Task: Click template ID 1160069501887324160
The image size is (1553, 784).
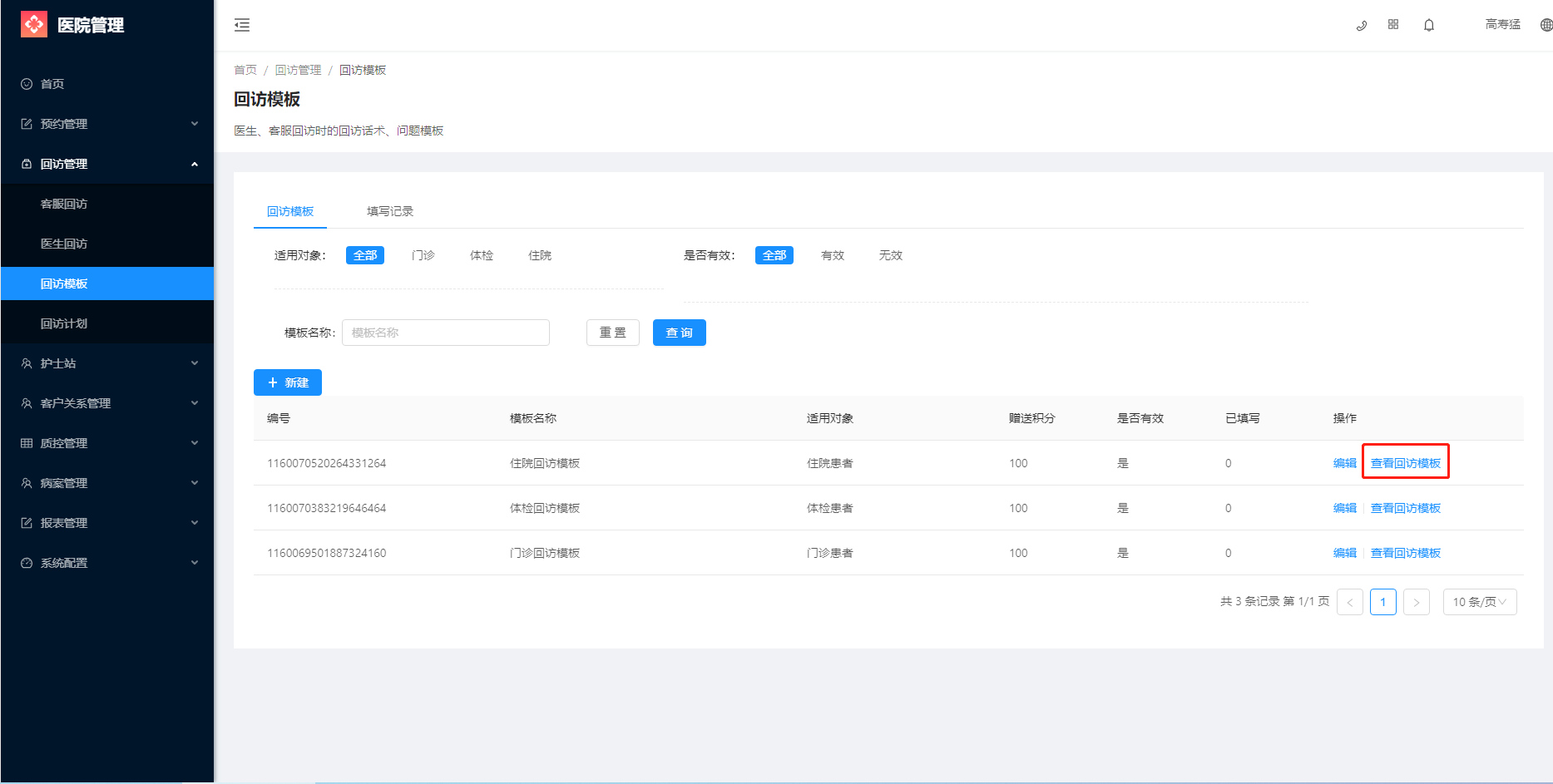Action: (x=326, y=553)
